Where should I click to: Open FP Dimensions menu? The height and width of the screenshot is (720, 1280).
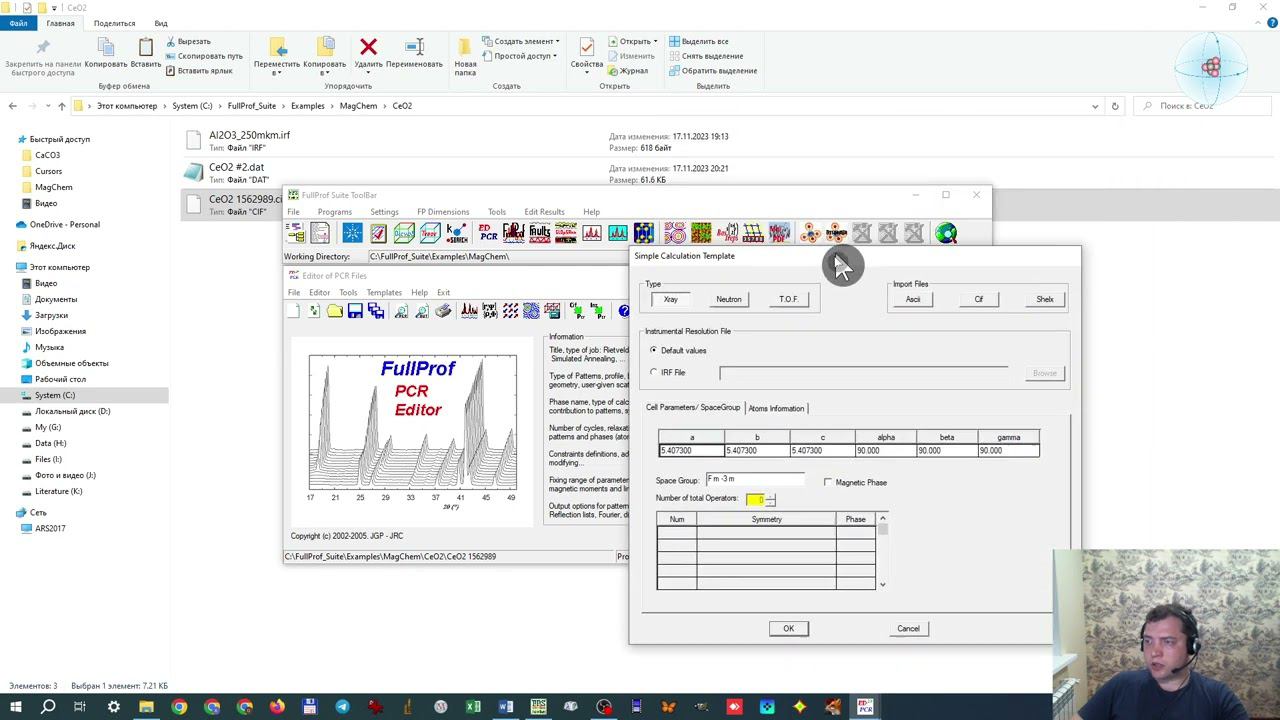point(443,212)
